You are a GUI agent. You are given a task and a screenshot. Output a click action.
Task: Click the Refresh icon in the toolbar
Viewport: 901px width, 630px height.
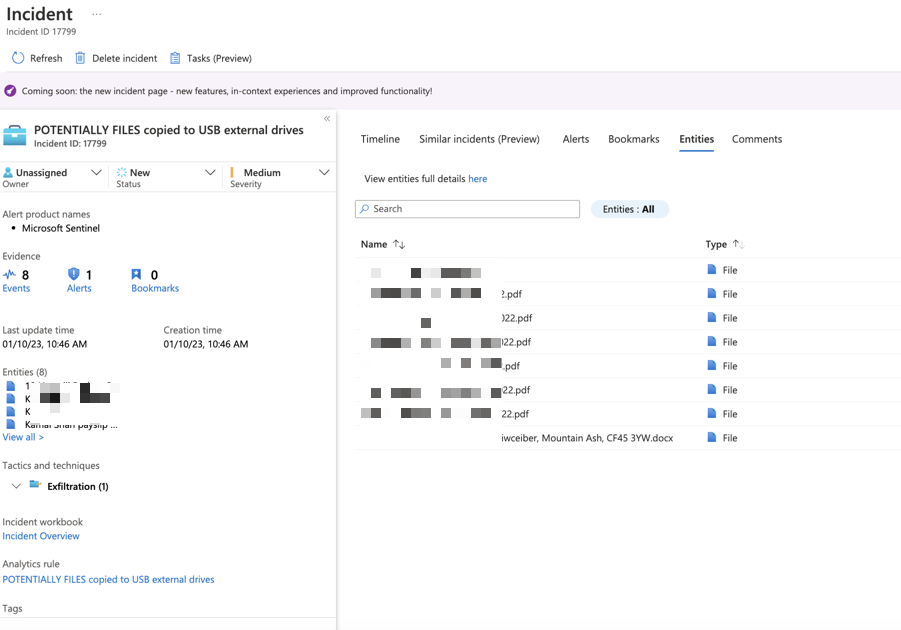pyautogui.click(x=18, y=58)
